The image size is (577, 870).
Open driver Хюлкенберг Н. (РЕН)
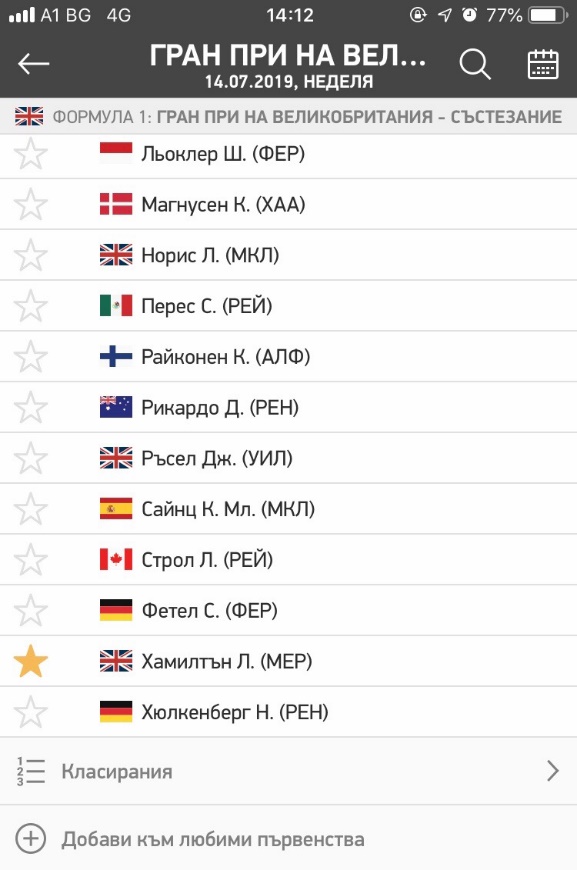288,712
